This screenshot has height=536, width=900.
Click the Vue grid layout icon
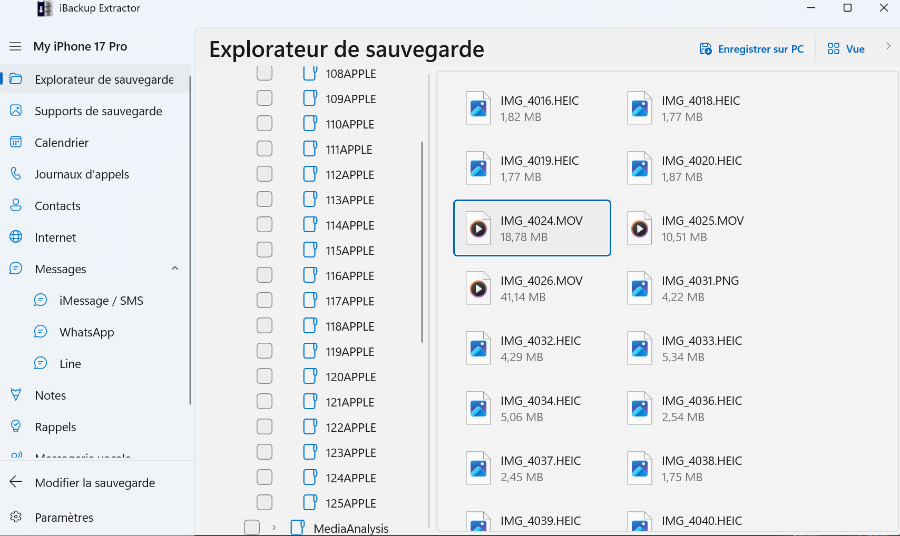click(x=833, y=49)
